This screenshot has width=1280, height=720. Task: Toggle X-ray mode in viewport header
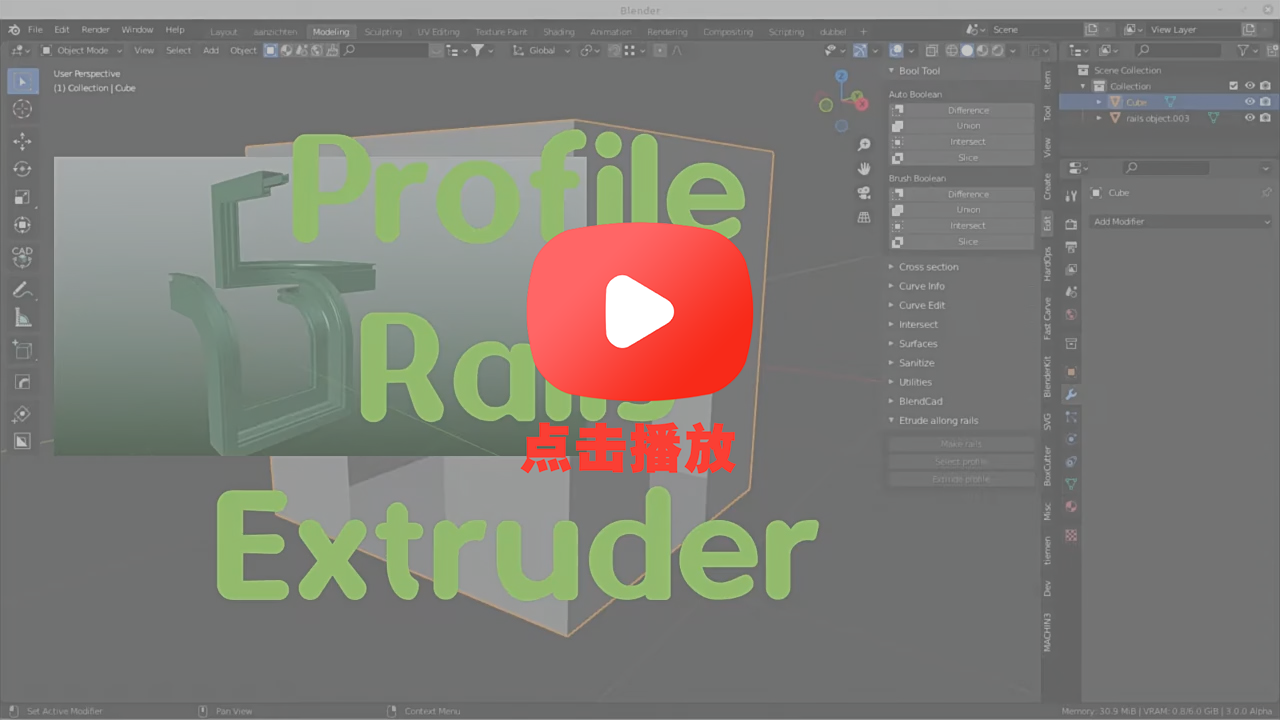click(932, 50)
